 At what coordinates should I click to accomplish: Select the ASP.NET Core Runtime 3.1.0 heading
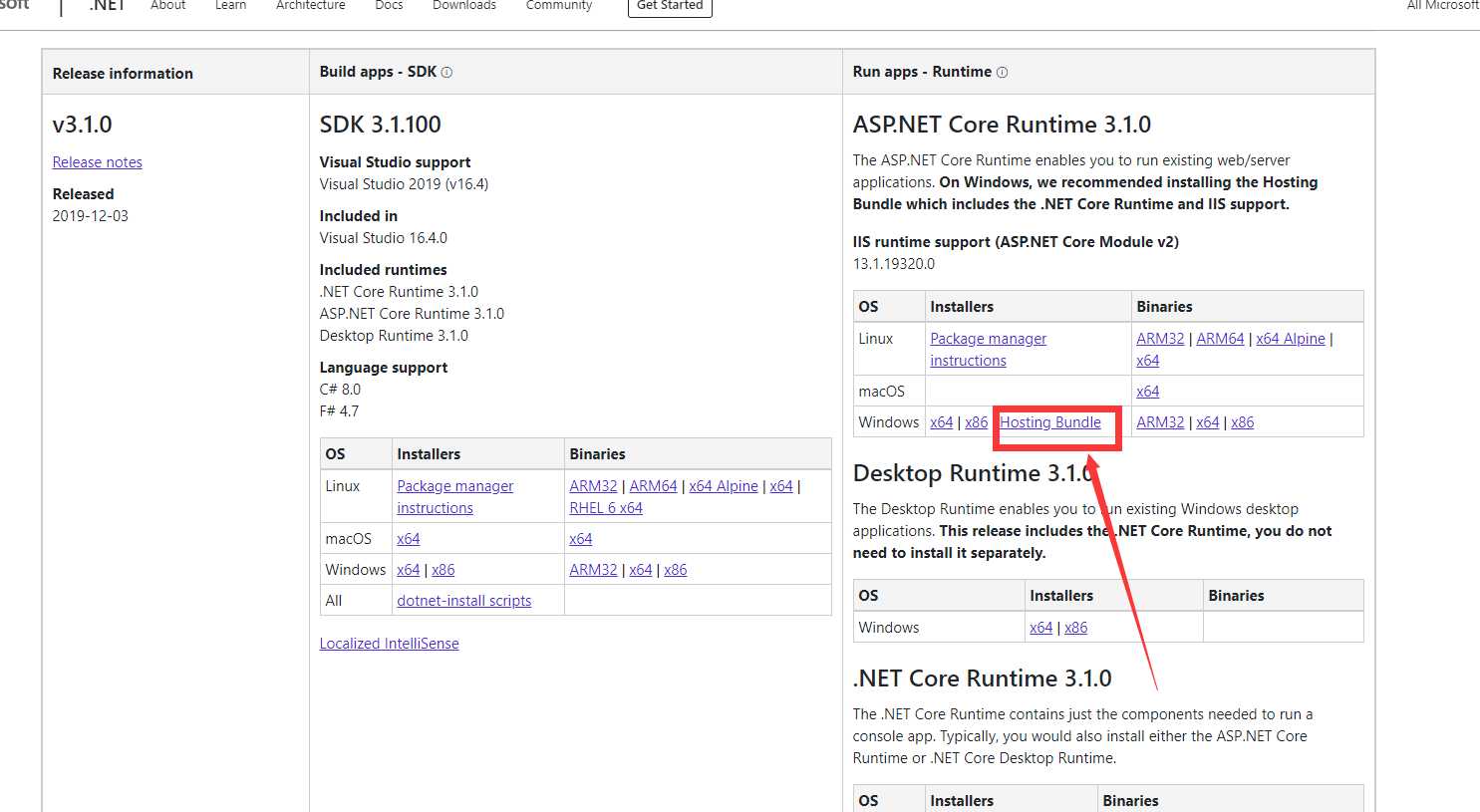pos(1002,125)
